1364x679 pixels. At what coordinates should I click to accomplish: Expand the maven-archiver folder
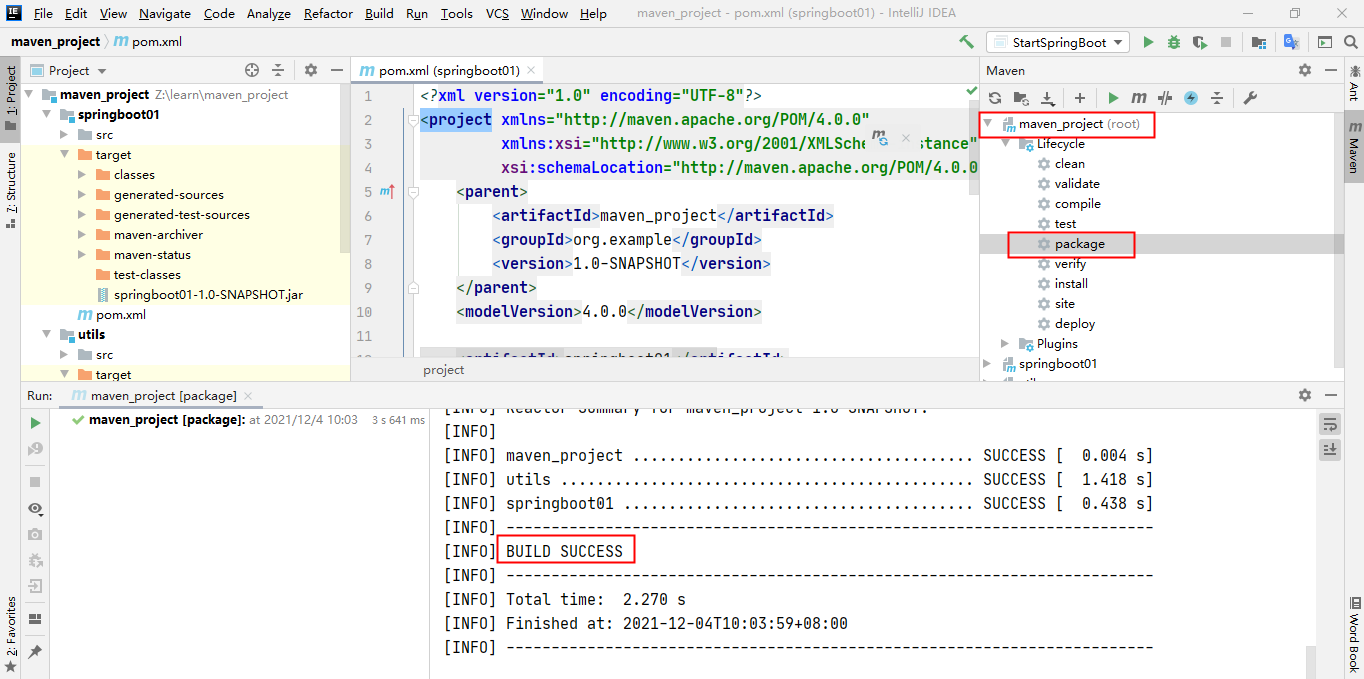(82, 235)
